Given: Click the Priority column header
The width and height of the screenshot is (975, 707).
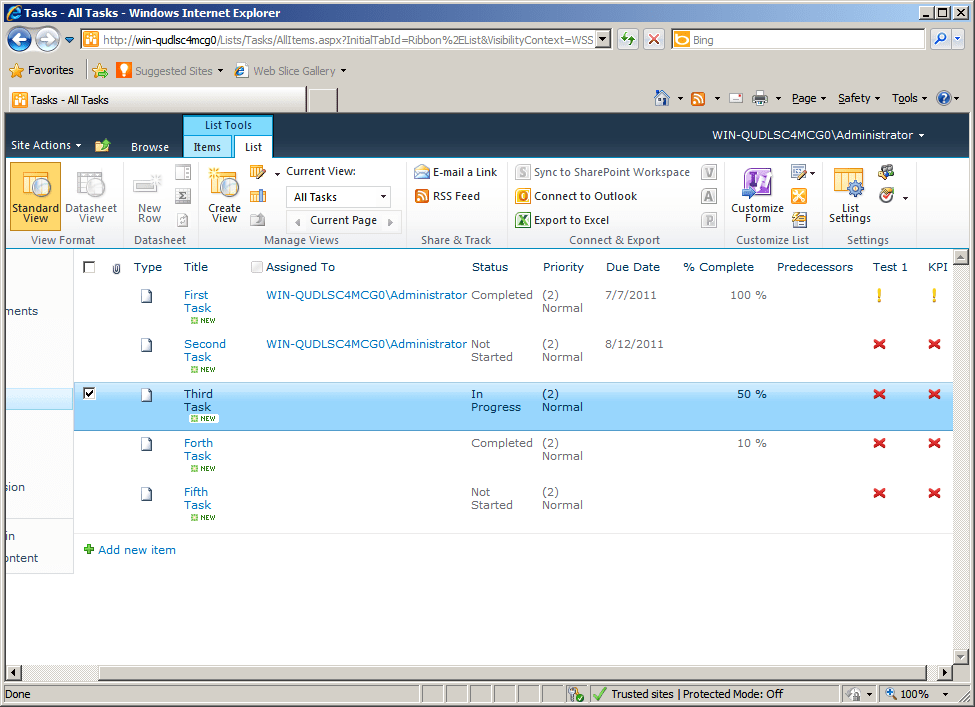Looking at the screenshot, I should [x=563, y=267].
